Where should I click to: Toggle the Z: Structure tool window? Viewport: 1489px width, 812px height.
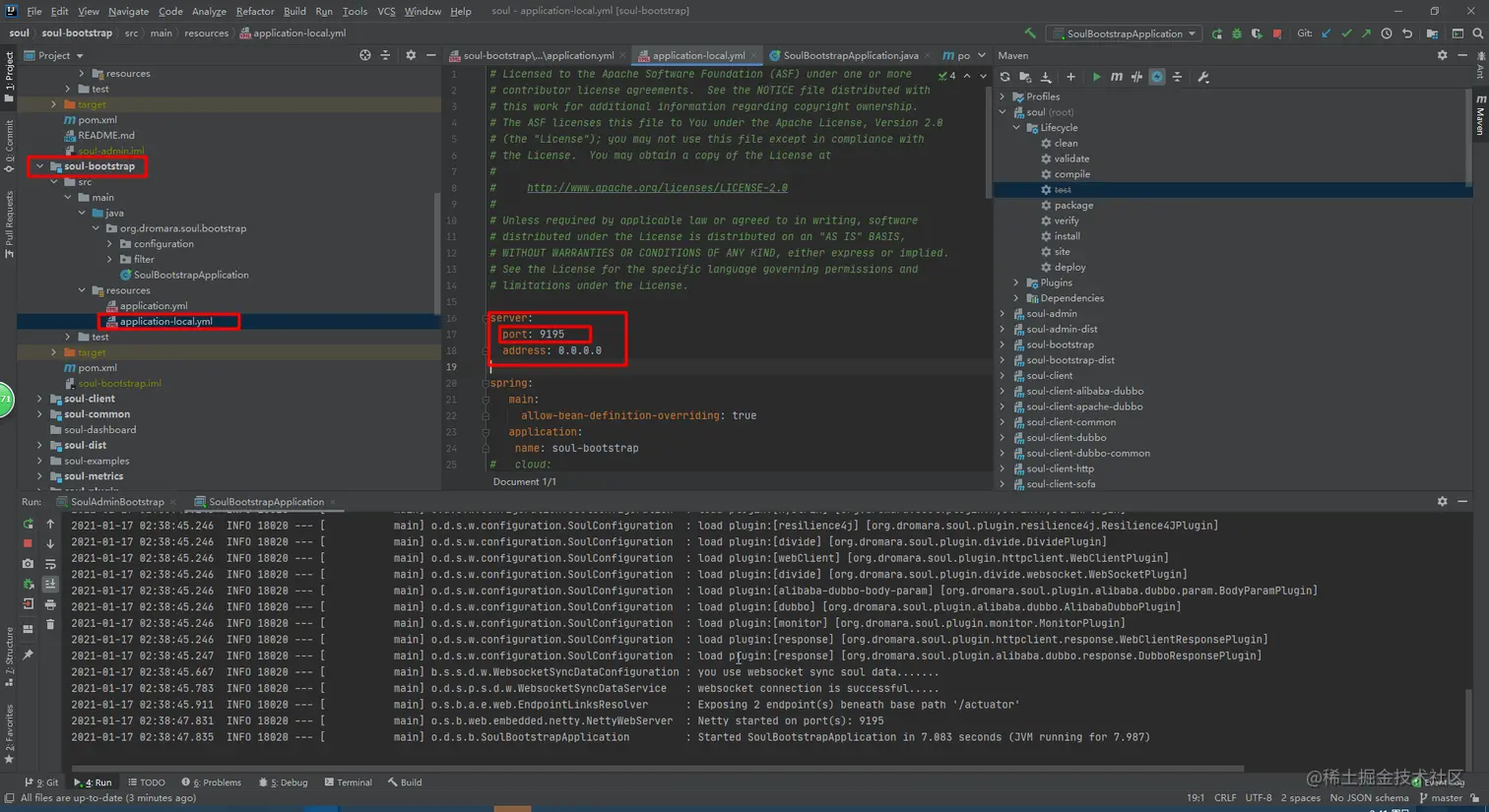pos(9,656)
